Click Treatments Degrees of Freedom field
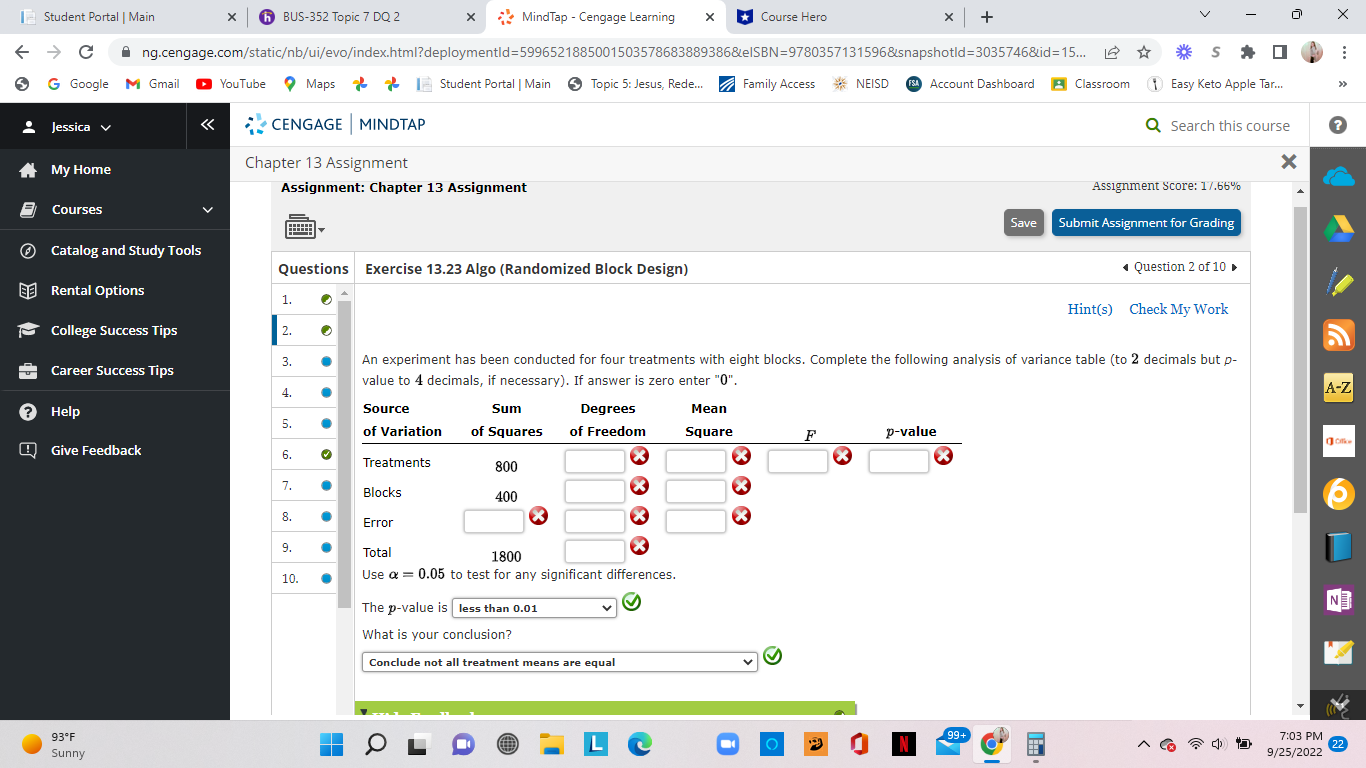Image resolution: width=1366 pixels, height=768 pixels. point(595,461)
